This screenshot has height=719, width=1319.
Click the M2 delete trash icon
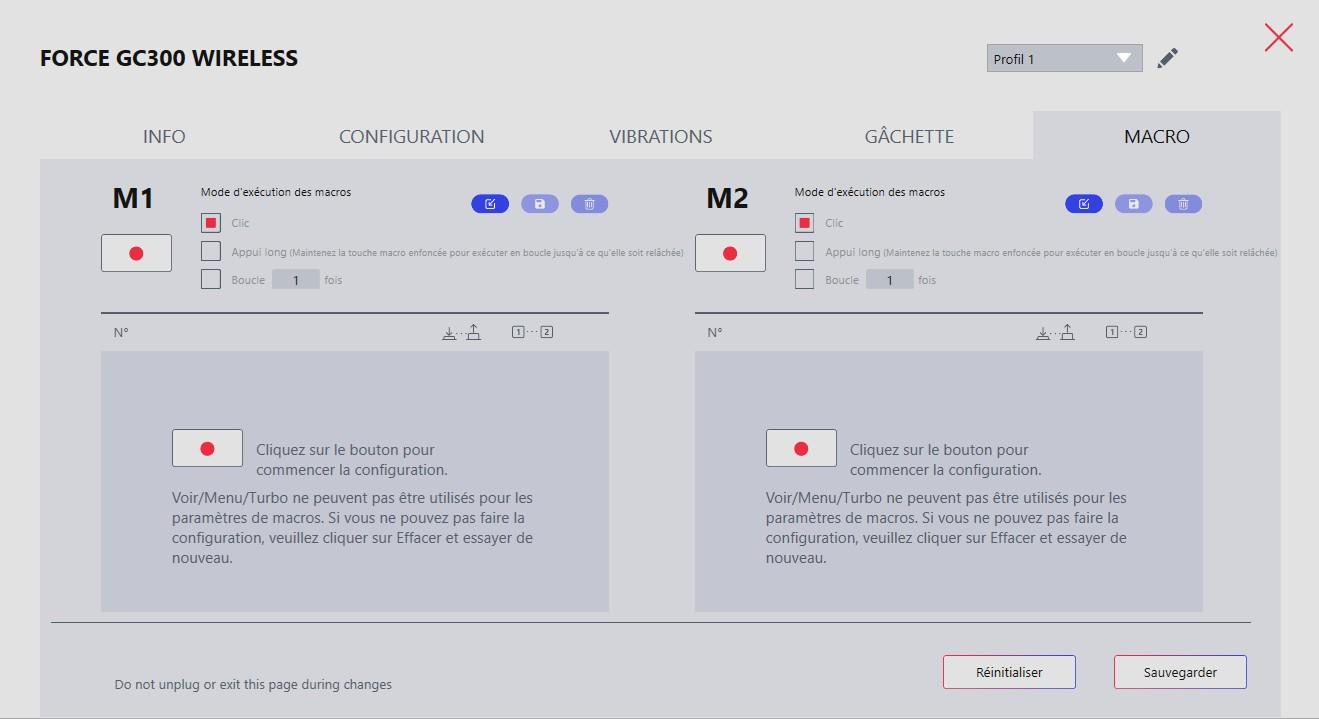(x=1183, y=204)
